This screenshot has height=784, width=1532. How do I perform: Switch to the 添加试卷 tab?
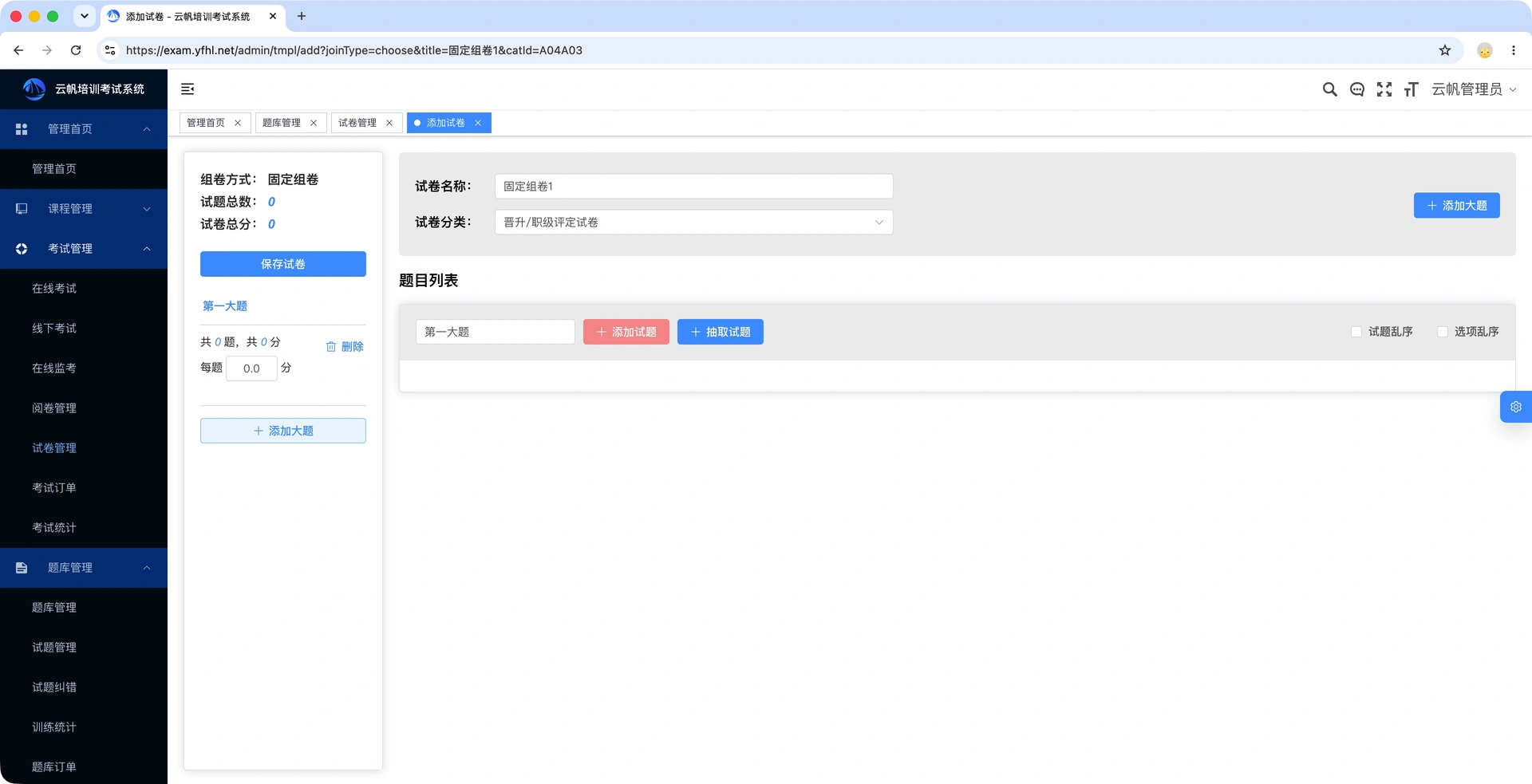[445, 123]
